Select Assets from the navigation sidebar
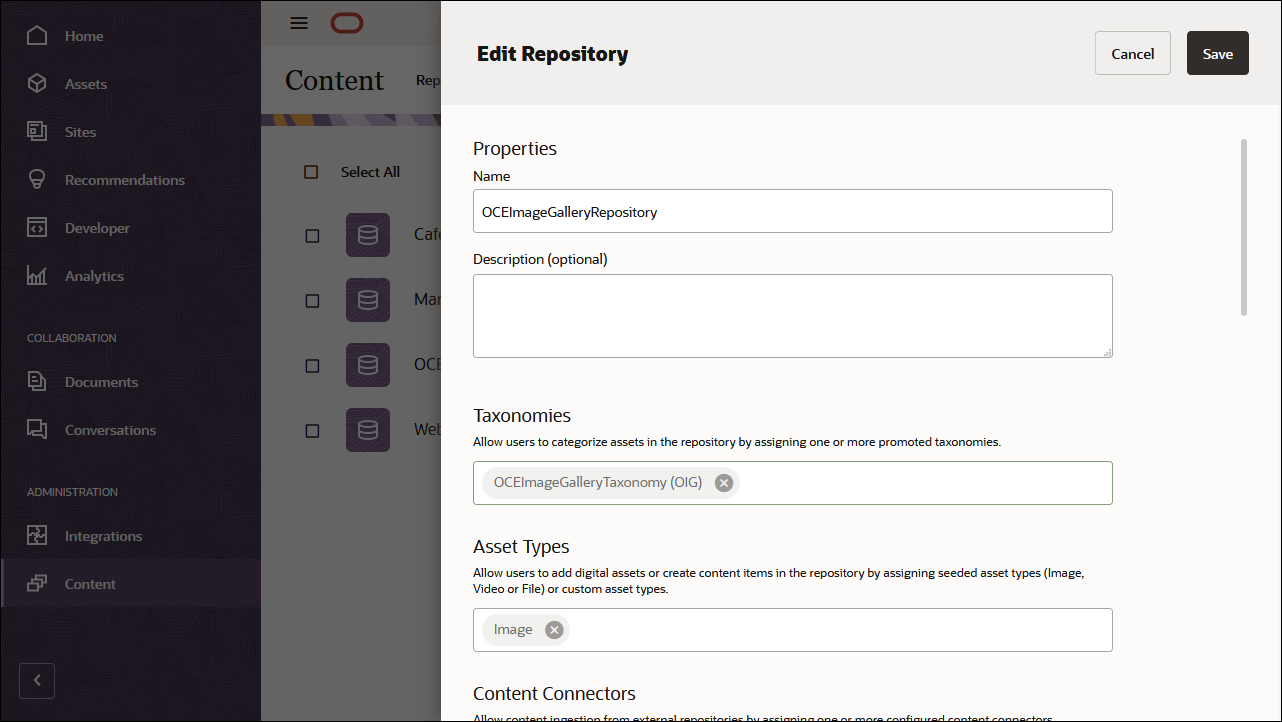This screenshot has height=722, width=1282. [85, 83]
